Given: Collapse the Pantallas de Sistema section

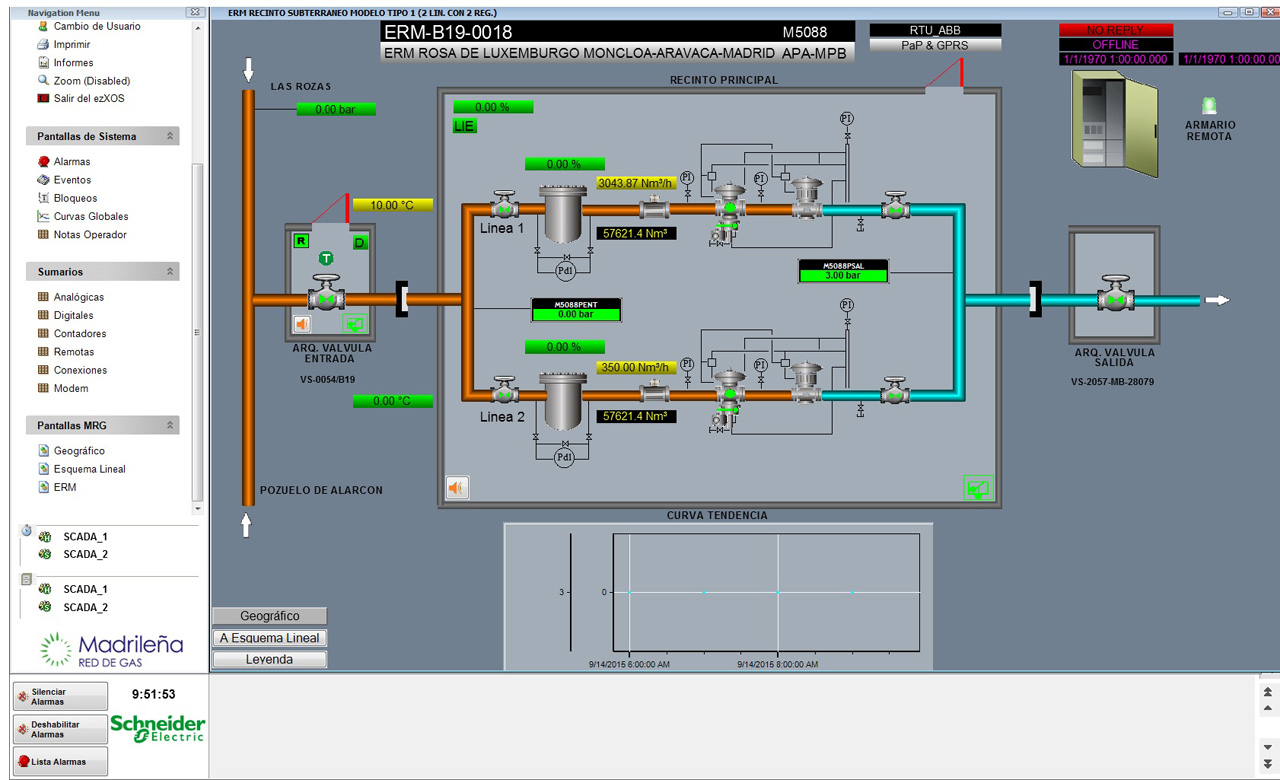Looking at the screenshot, I should (170, 136).
